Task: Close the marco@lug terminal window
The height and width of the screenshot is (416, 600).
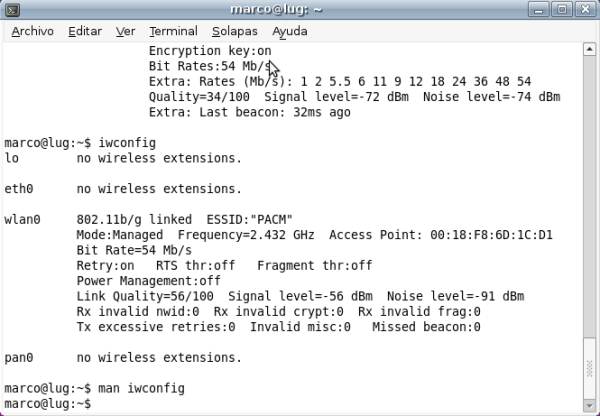Action: coord(583,9)
